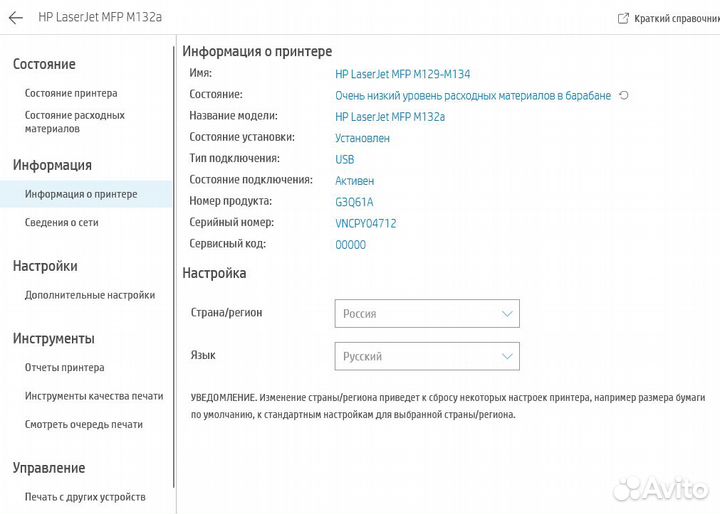Expand the Страна/регион dropdown
The height and width of the screenshot is (514, 720).
(x=427, y=313)
